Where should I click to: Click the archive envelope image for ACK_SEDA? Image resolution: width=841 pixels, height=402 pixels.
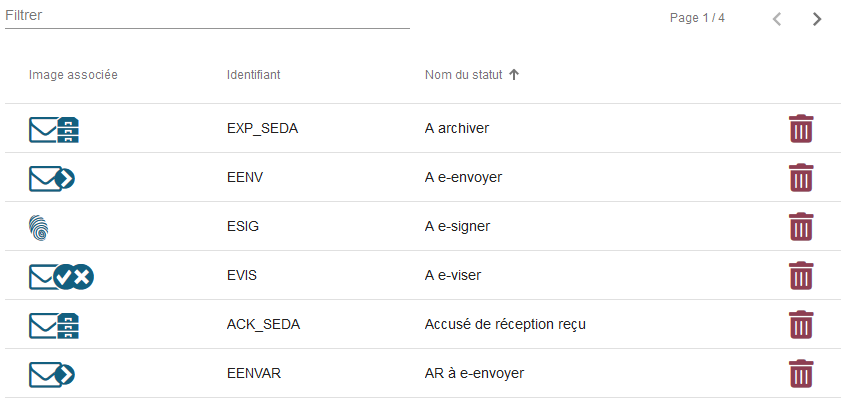[54, 325]
